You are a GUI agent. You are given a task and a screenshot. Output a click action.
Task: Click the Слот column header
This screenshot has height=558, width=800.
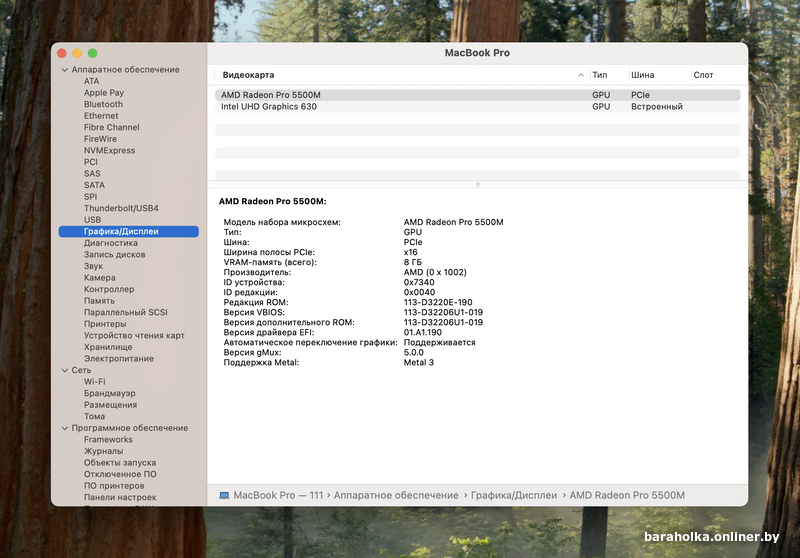703,75
